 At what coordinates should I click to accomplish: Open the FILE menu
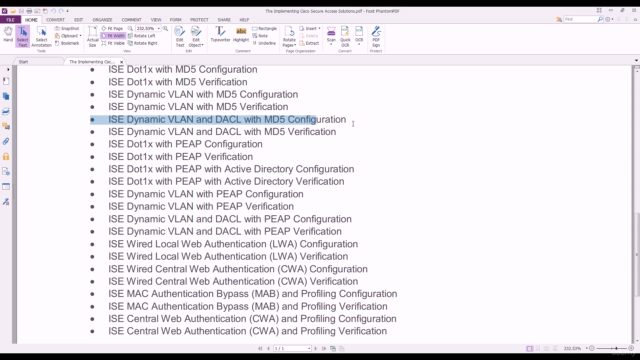[10, 20]
